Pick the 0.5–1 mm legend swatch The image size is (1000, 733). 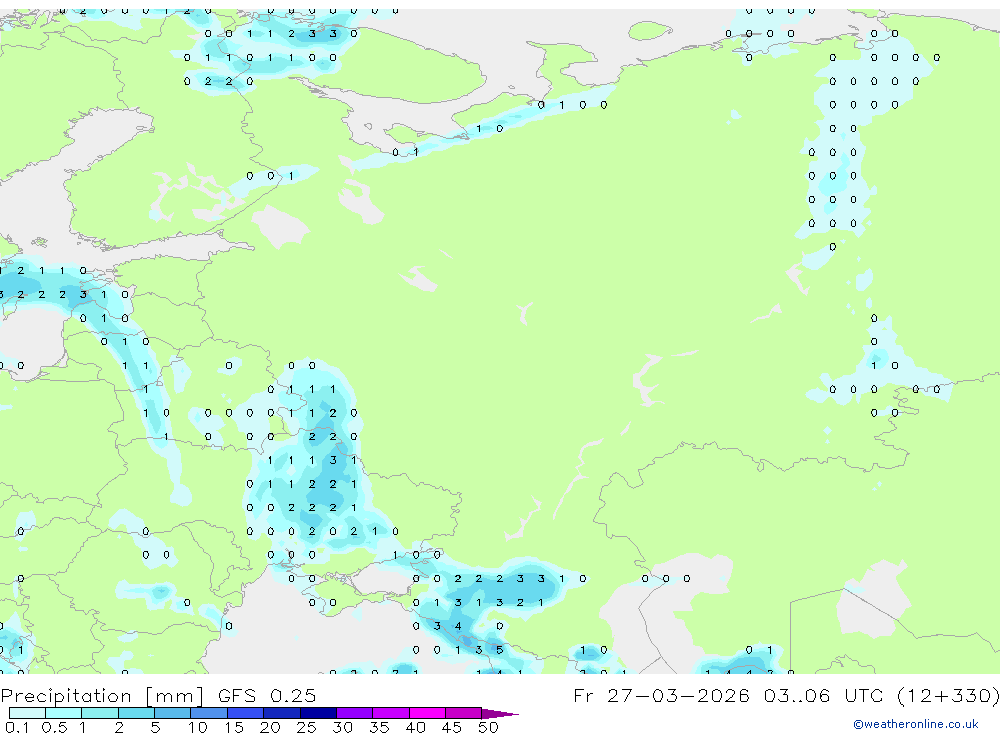[x=64, y=713]
